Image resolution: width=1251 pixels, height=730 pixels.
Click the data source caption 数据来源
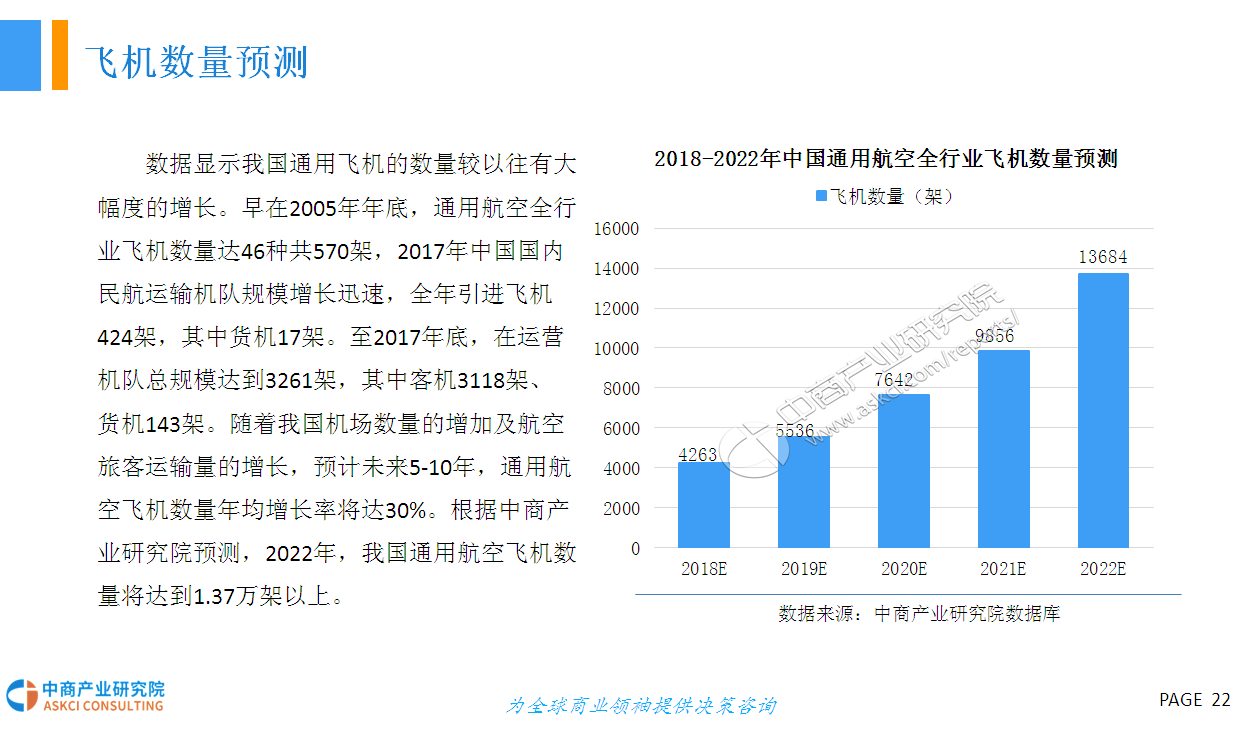pos(918,614)
